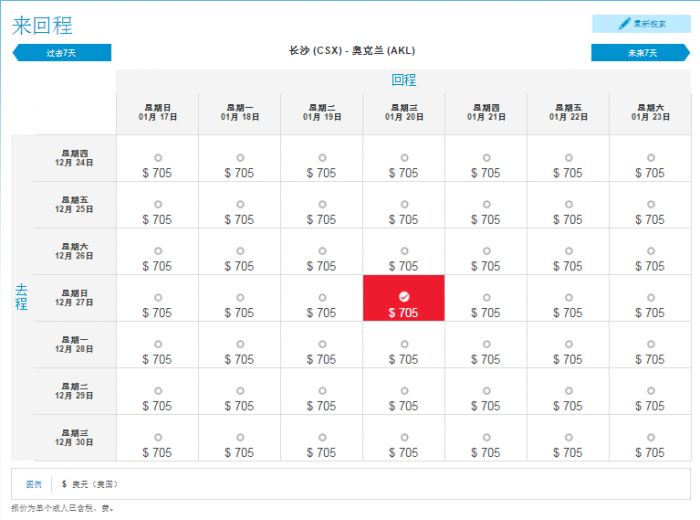The height and width of the screenshot is (520, 700).
Task: Select fare for 12月24日 depart, 01月23日 return
Action: point(650,158)
